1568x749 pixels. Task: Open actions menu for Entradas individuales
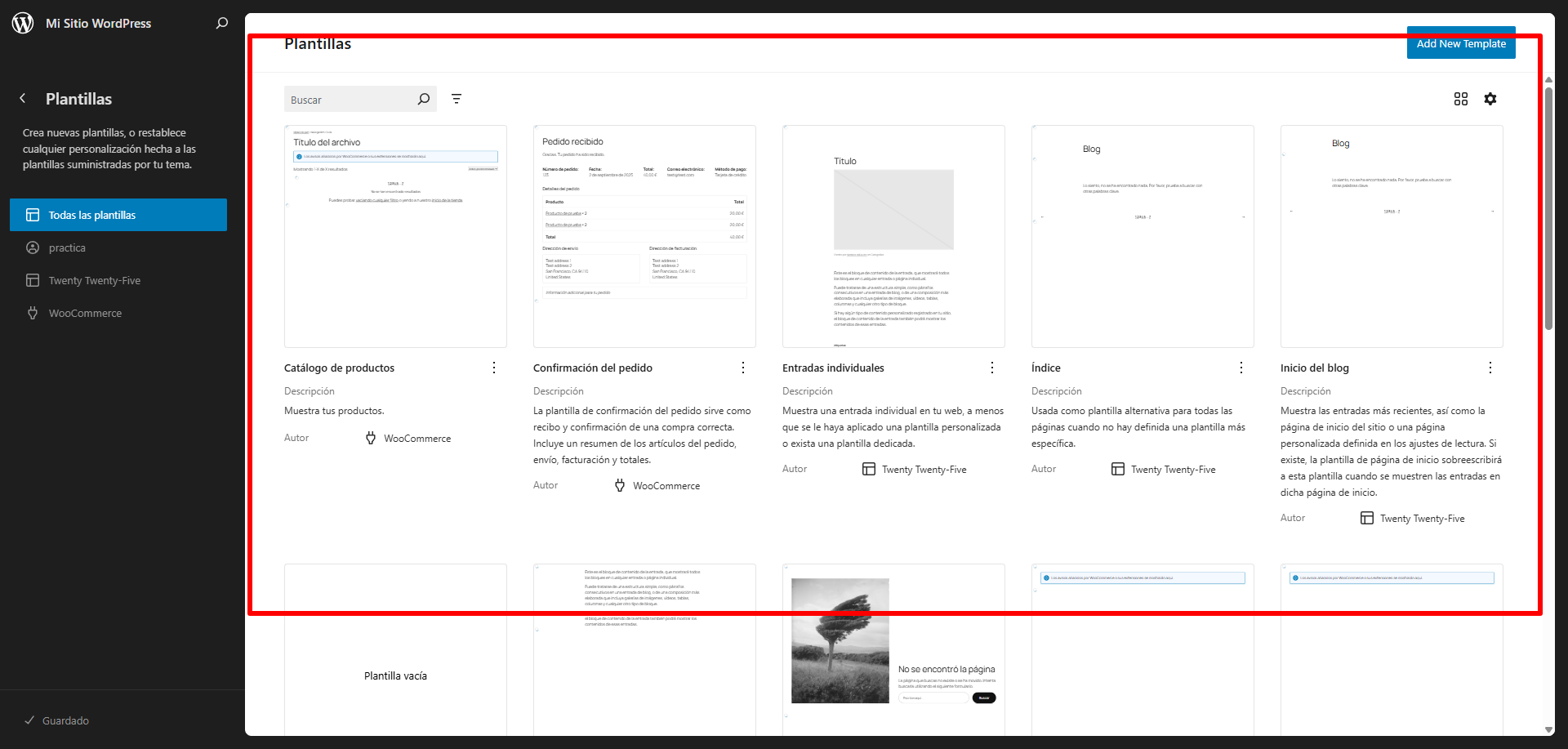992,368
